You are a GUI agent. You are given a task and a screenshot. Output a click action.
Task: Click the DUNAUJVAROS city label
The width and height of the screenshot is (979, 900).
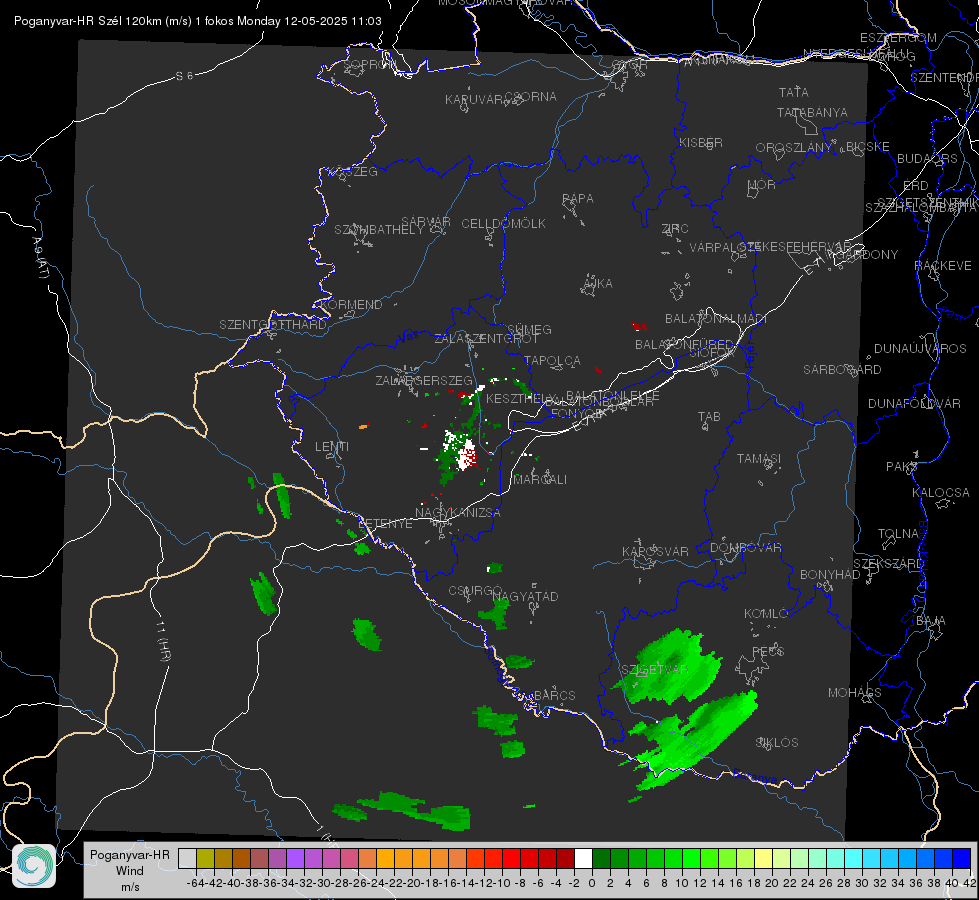click(x=920, y=349)
